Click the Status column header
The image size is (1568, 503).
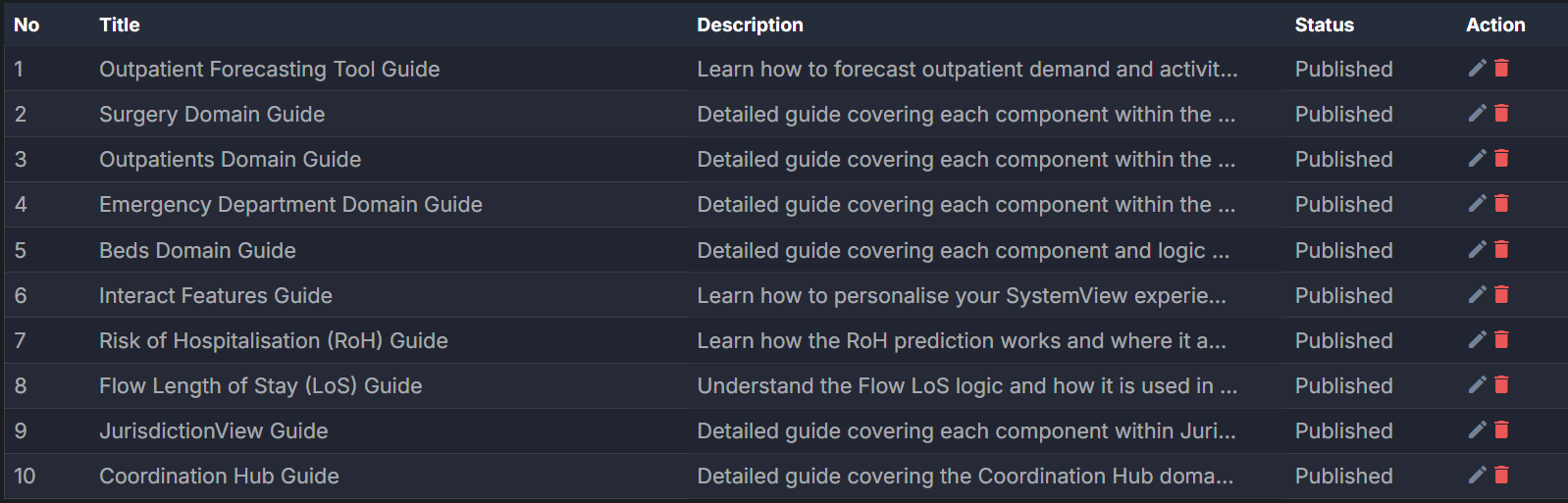point(1324,25)
